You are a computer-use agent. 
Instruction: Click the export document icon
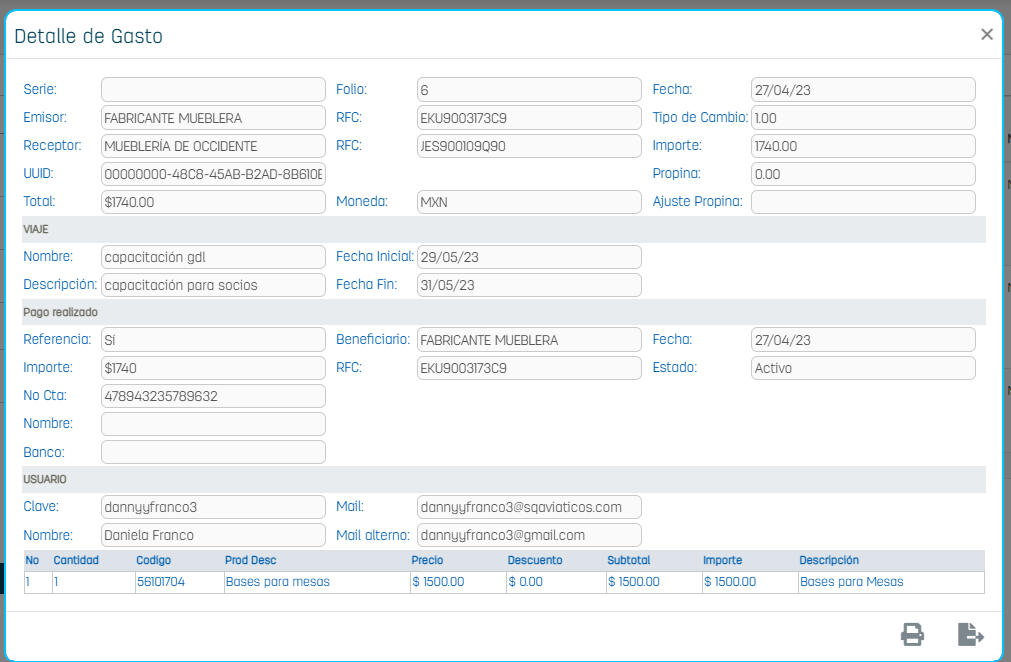point(970,634)
